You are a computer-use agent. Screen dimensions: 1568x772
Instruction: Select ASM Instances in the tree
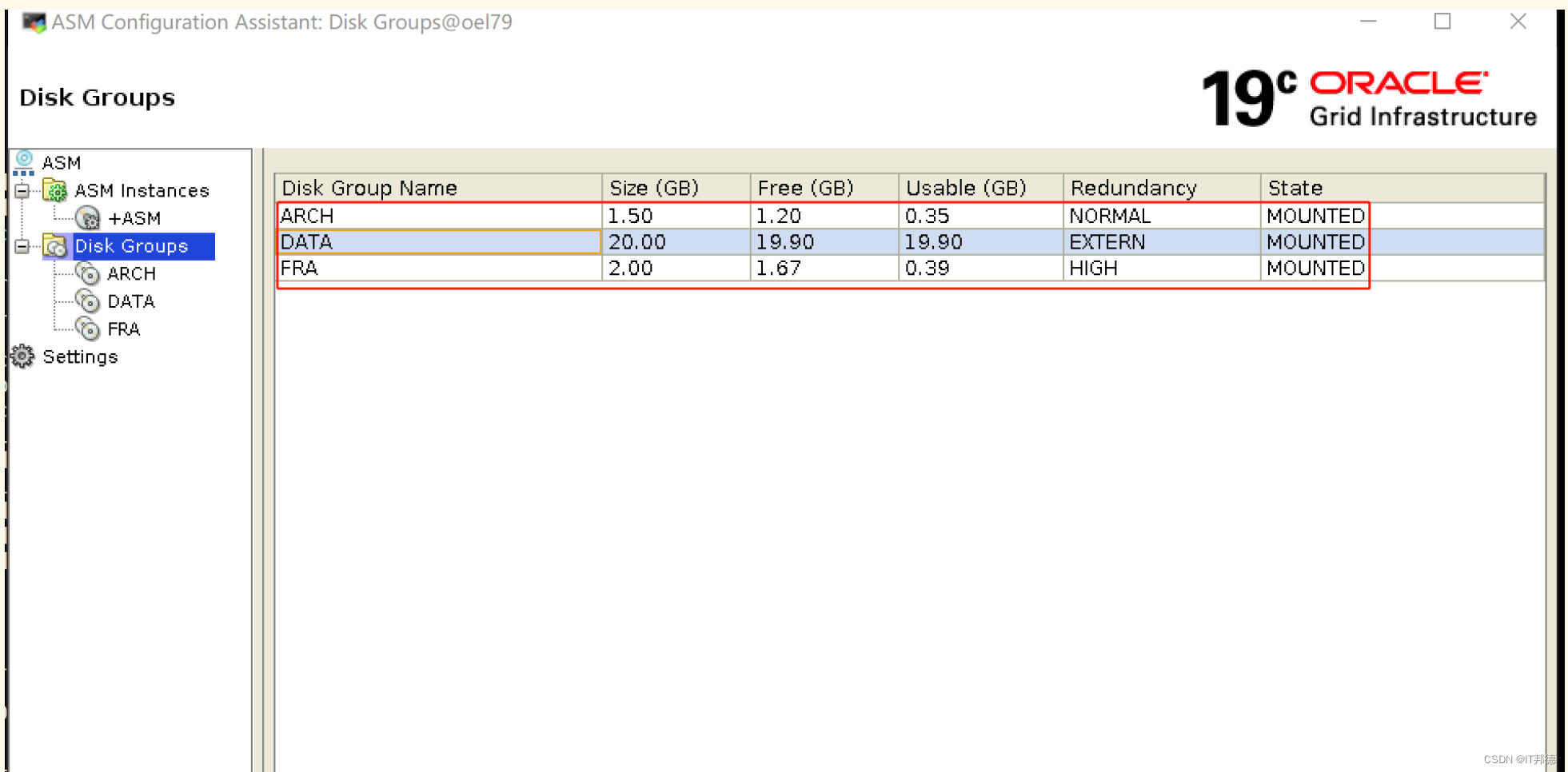pos(142,191)
